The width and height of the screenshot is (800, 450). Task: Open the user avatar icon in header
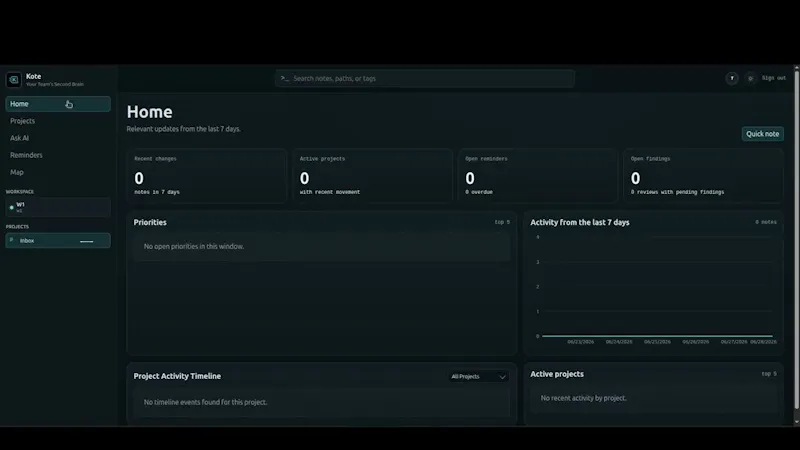[732, 78]
